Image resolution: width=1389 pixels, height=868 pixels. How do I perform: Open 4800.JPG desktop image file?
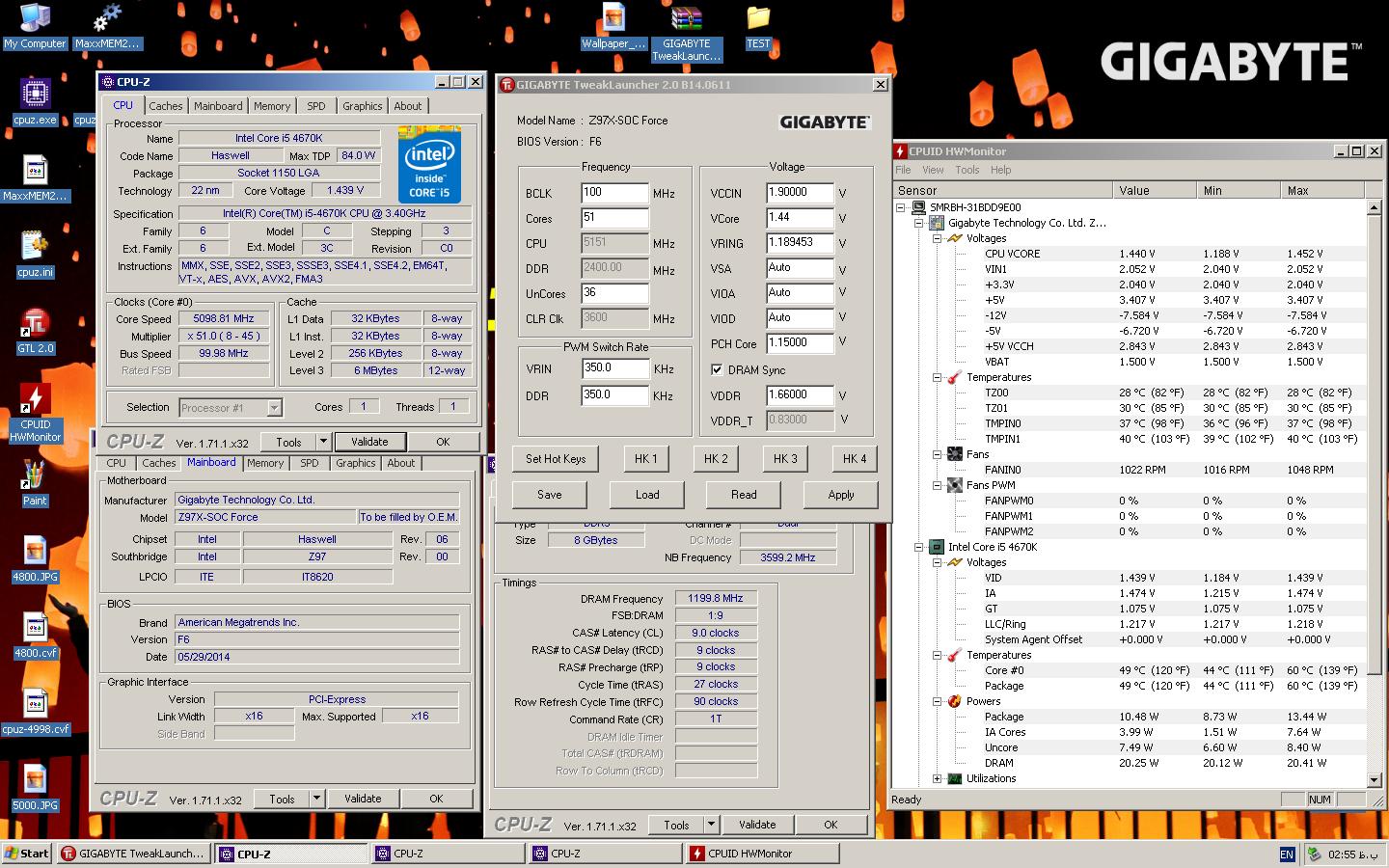point(35,559)
